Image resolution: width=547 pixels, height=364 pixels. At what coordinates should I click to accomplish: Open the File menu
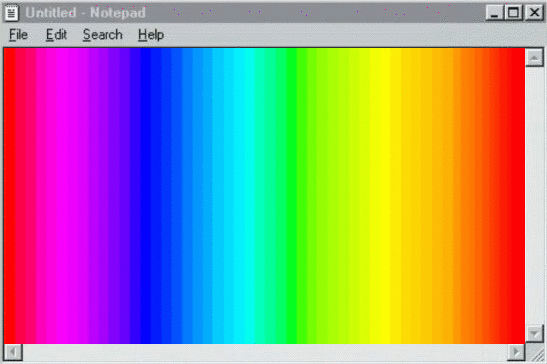click(x=18, y=35)
